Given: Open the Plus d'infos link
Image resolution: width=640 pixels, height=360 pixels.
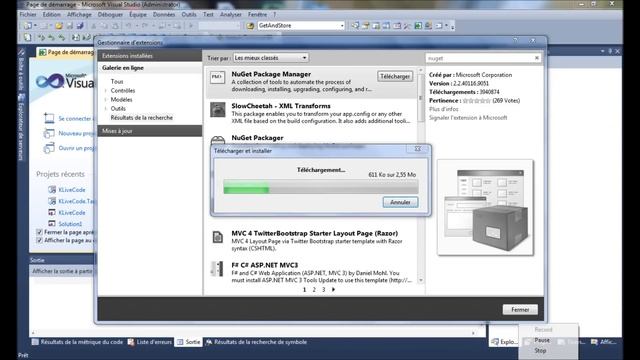Looking at the screenshot, I should tap(443, 109).
